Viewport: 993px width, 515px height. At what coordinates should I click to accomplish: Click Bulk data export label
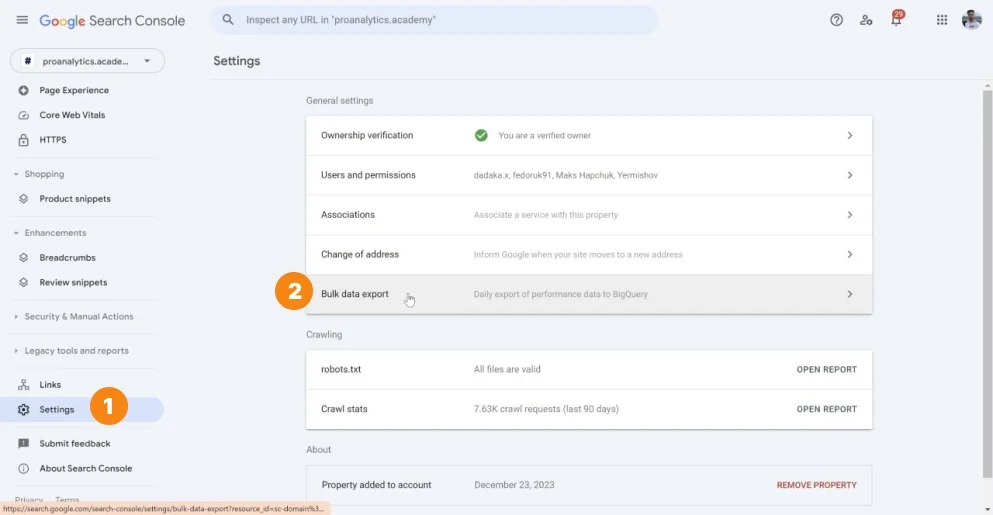pyautogui.click(x=355, y=294)
